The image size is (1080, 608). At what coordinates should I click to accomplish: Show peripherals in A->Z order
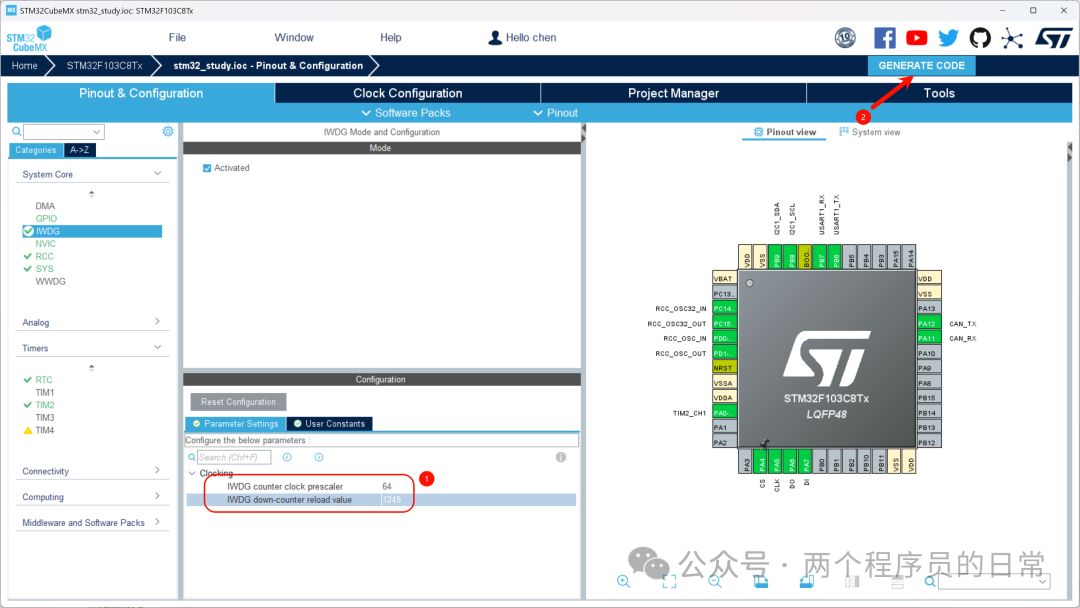pyautogui.click(x=79, y=149)
